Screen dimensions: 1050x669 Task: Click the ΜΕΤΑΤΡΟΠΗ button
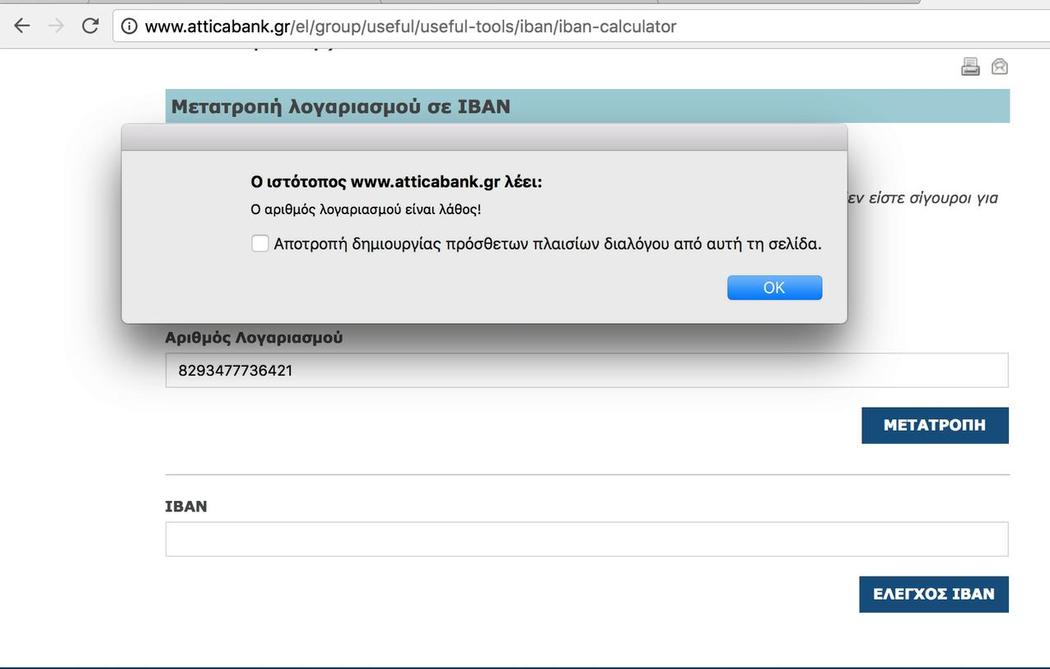(x=935, y=425)
